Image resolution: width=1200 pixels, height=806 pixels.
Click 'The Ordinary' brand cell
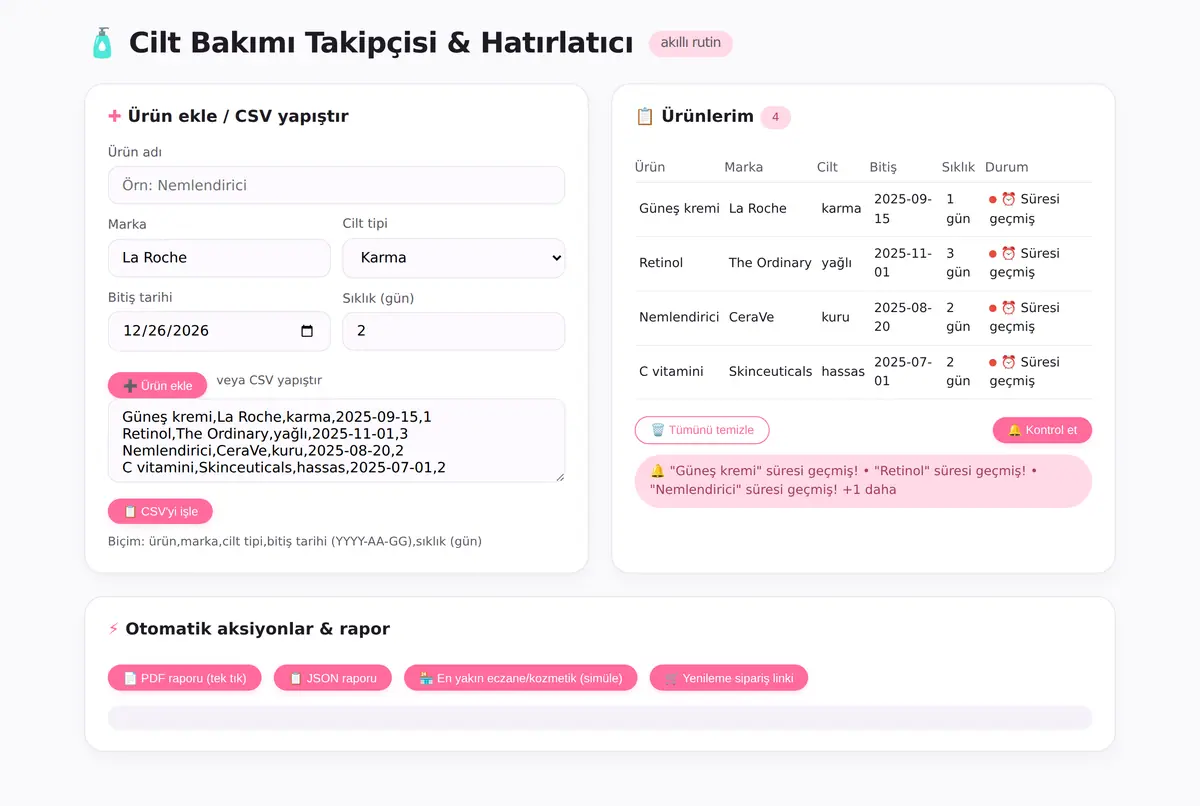770,262
